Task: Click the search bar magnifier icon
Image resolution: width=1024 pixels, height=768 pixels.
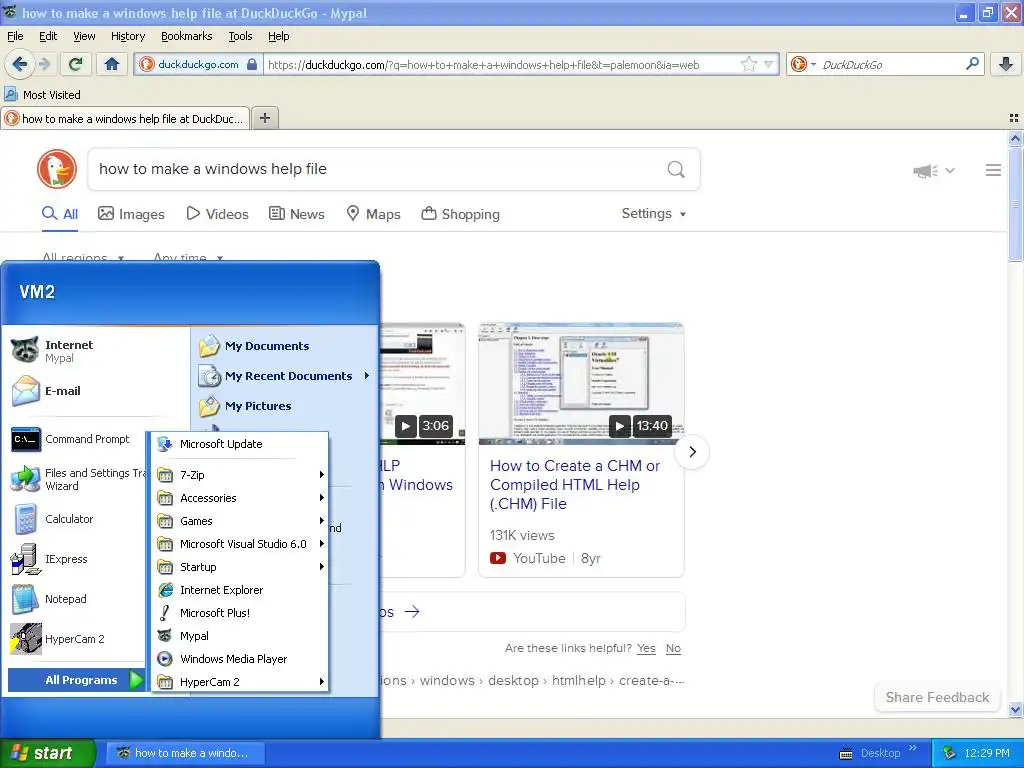Action: pos(972,64)
